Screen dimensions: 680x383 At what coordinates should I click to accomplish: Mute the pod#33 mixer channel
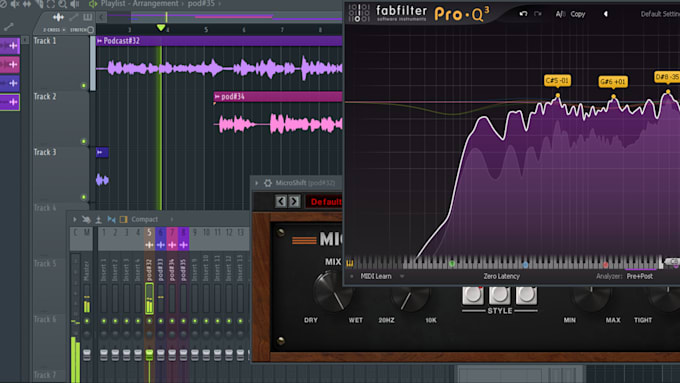point(160,321)
